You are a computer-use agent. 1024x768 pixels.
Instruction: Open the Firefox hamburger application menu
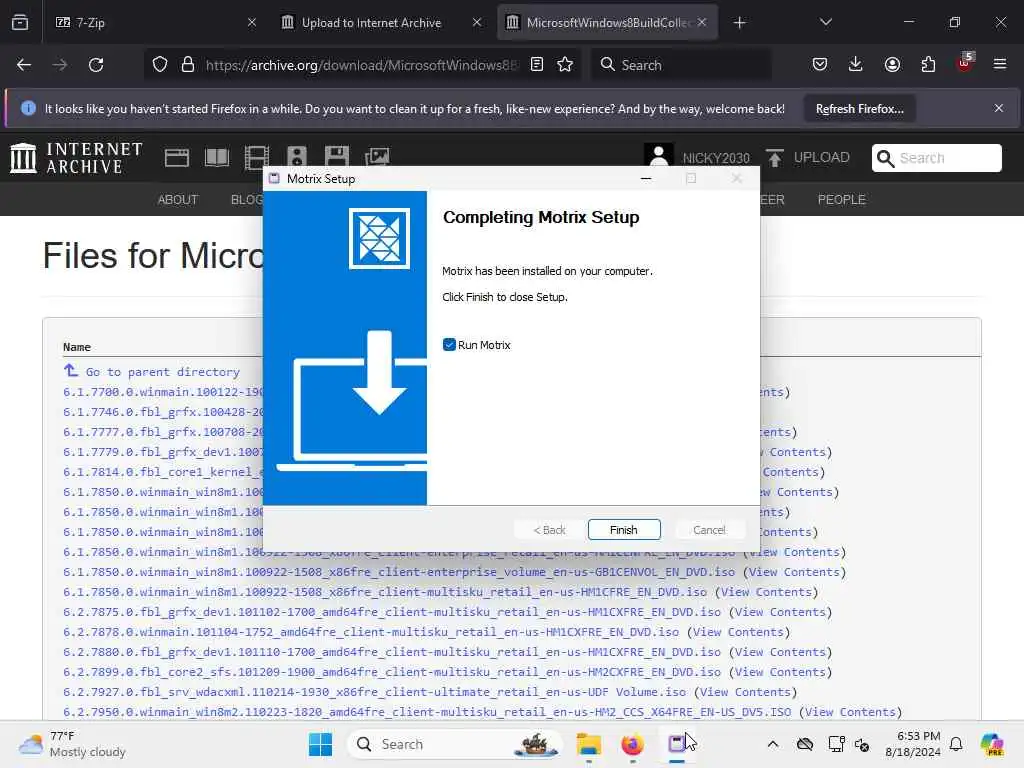click(x=1000, y=65)
